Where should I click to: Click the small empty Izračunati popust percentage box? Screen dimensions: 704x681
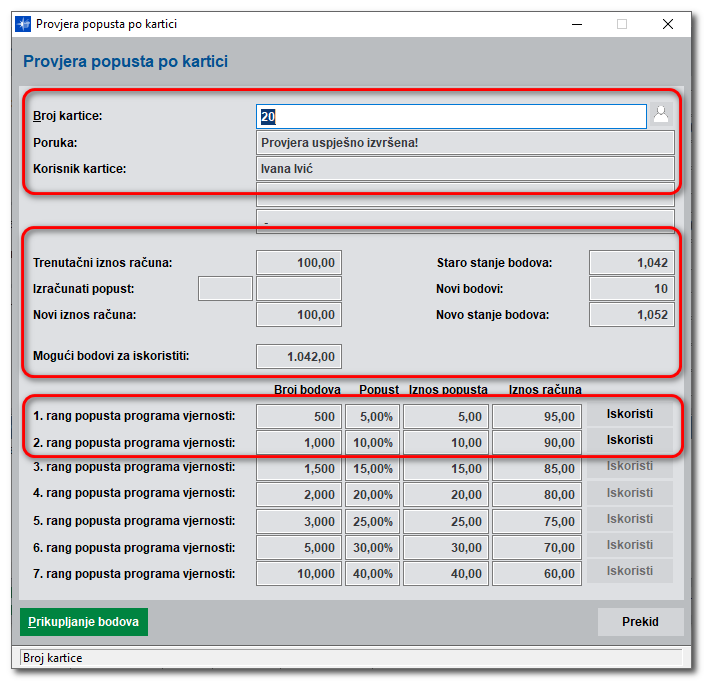(x=225, y=289)
